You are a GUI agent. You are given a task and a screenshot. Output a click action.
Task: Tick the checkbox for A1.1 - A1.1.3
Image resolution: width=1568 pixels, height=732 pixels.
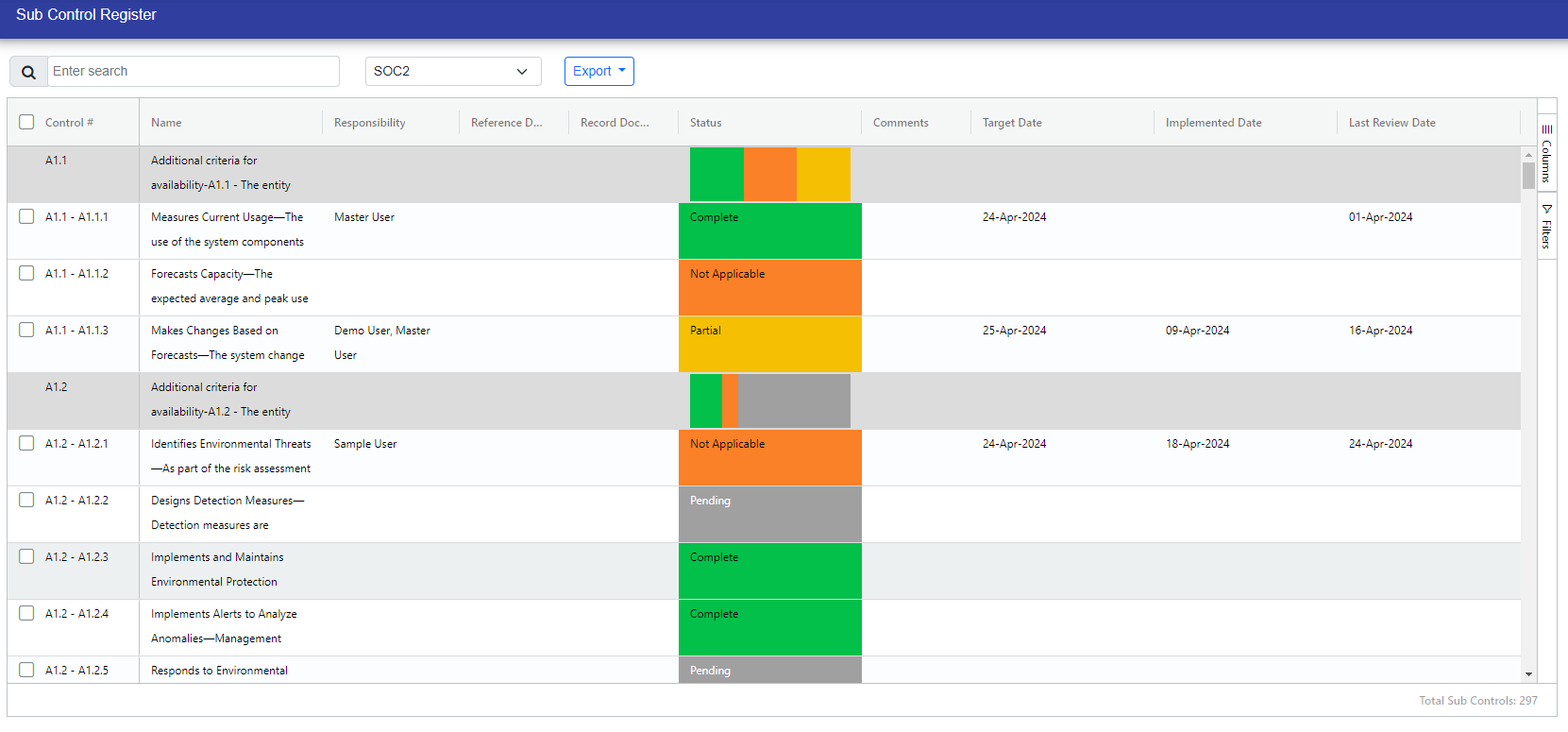point(26,330)
